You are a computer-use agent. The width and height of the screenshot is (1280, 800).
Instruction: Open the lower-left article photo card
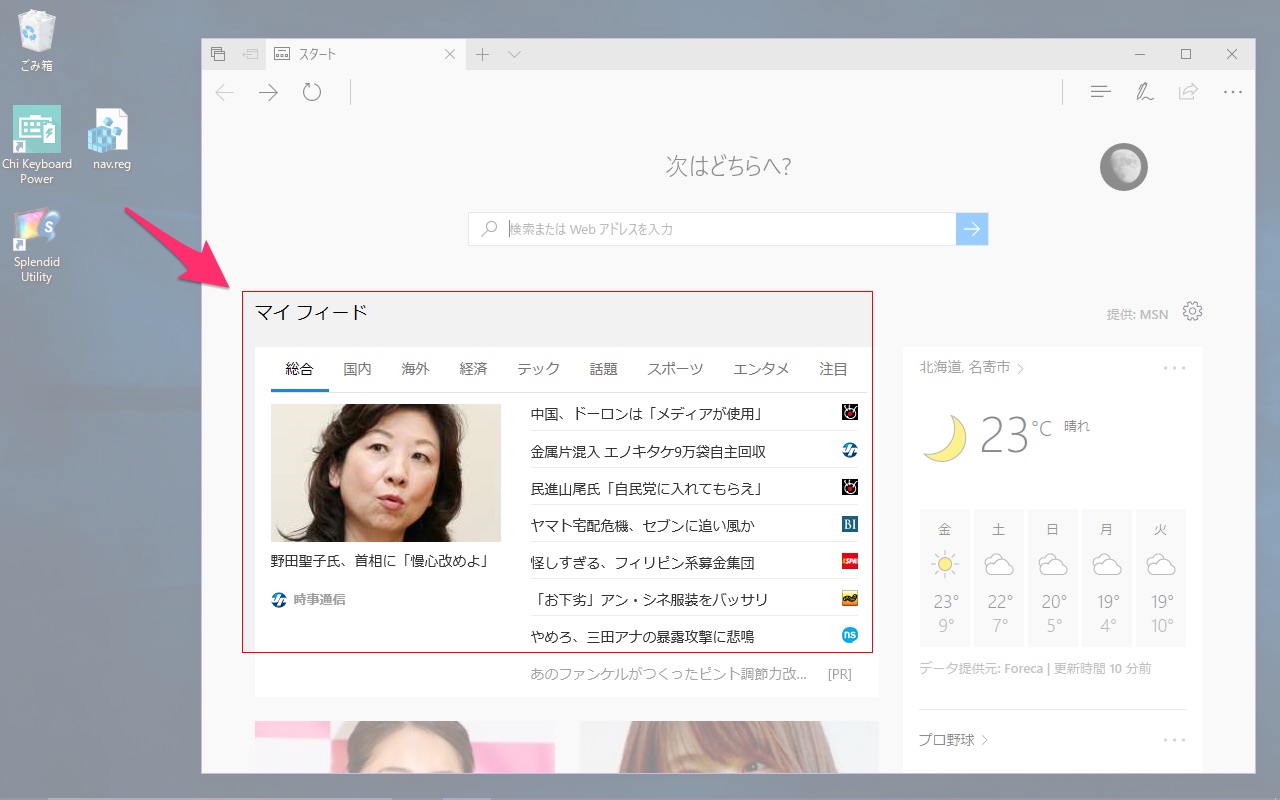click(x=405, y=746)
